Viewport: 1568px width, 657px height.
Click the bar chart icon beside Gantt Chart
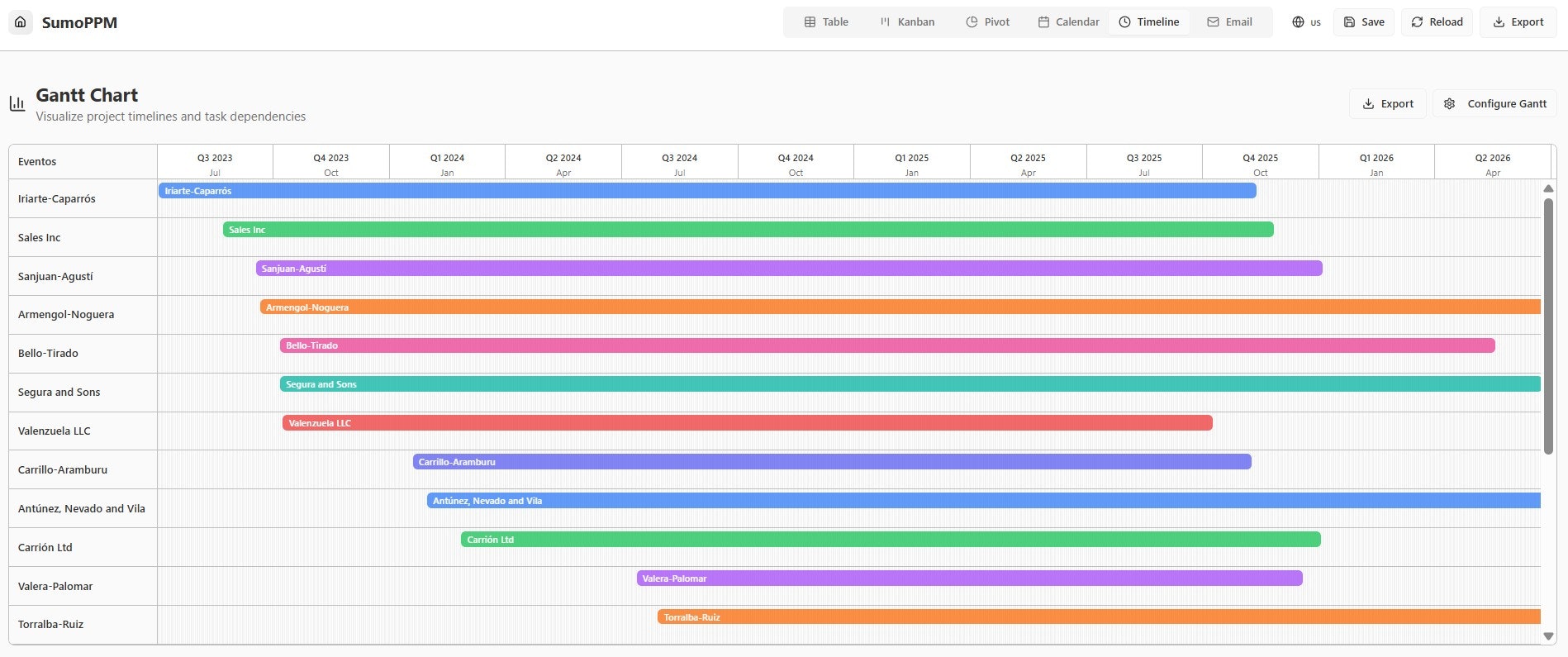click(x=17, y=103)
